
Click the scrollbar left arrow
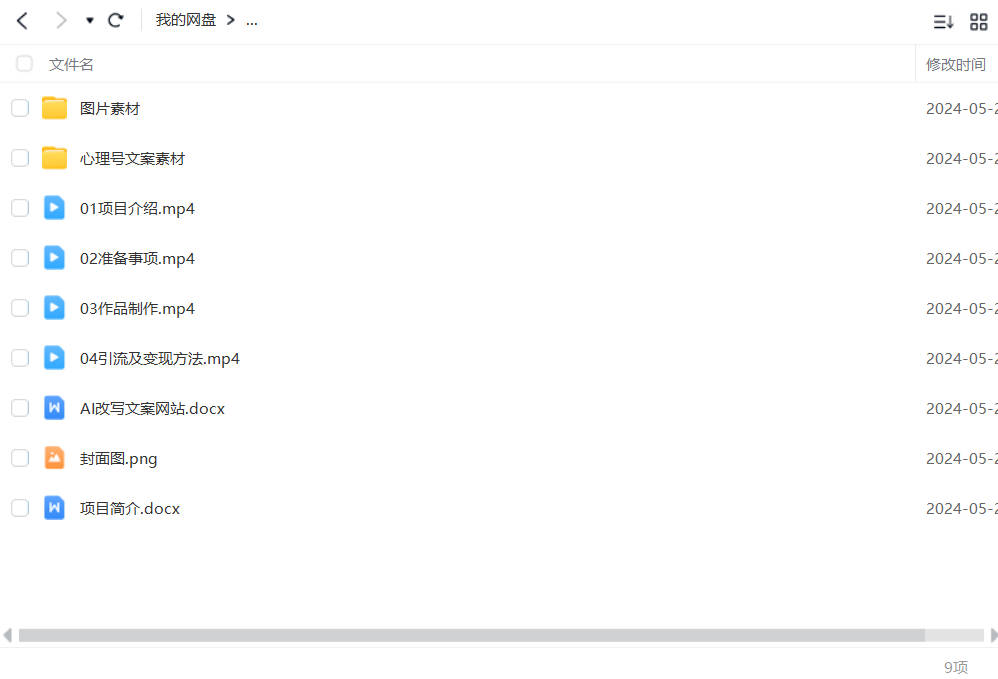coord(8,635)
